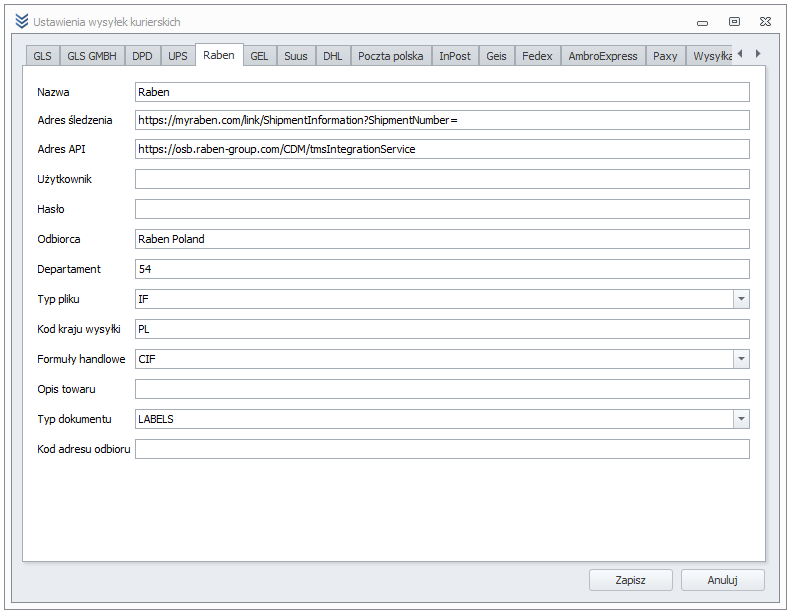Close the courier settings window
The image size is (790, 612).
(765, 22)
